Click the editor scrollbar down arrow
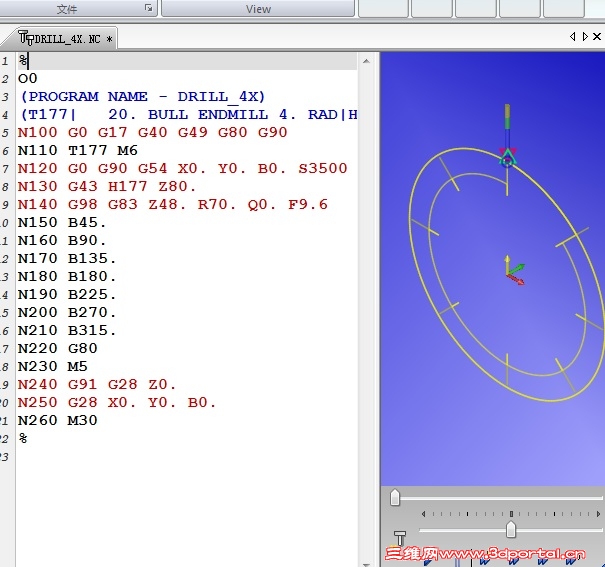The image size is (605, 567). click(366, 564)
